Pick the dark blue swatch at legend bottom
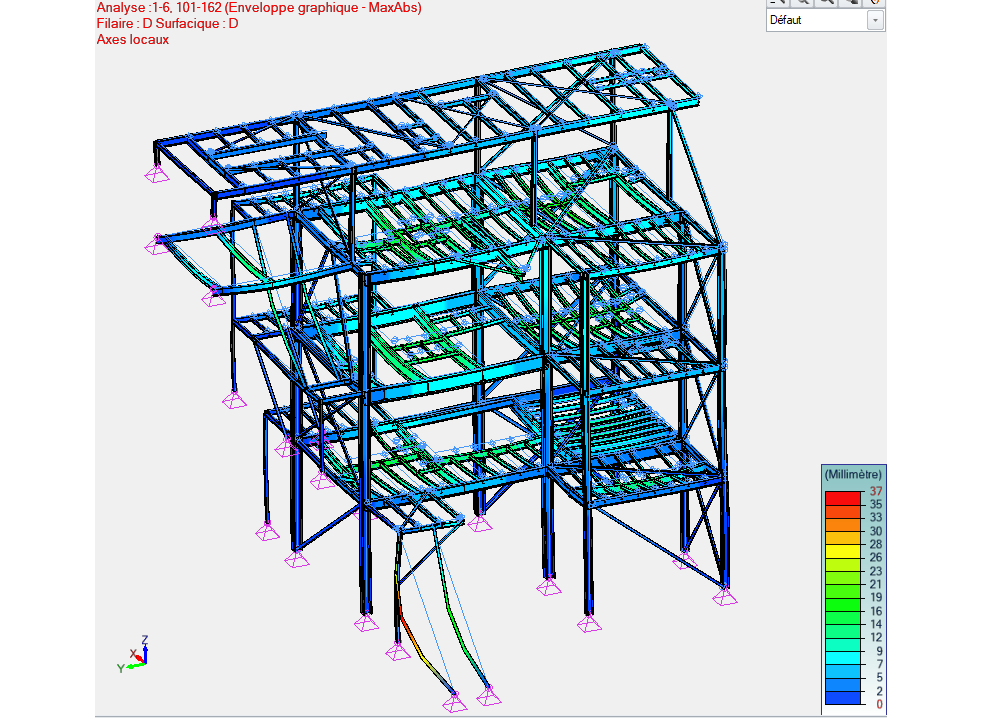 tap(841, 697)
